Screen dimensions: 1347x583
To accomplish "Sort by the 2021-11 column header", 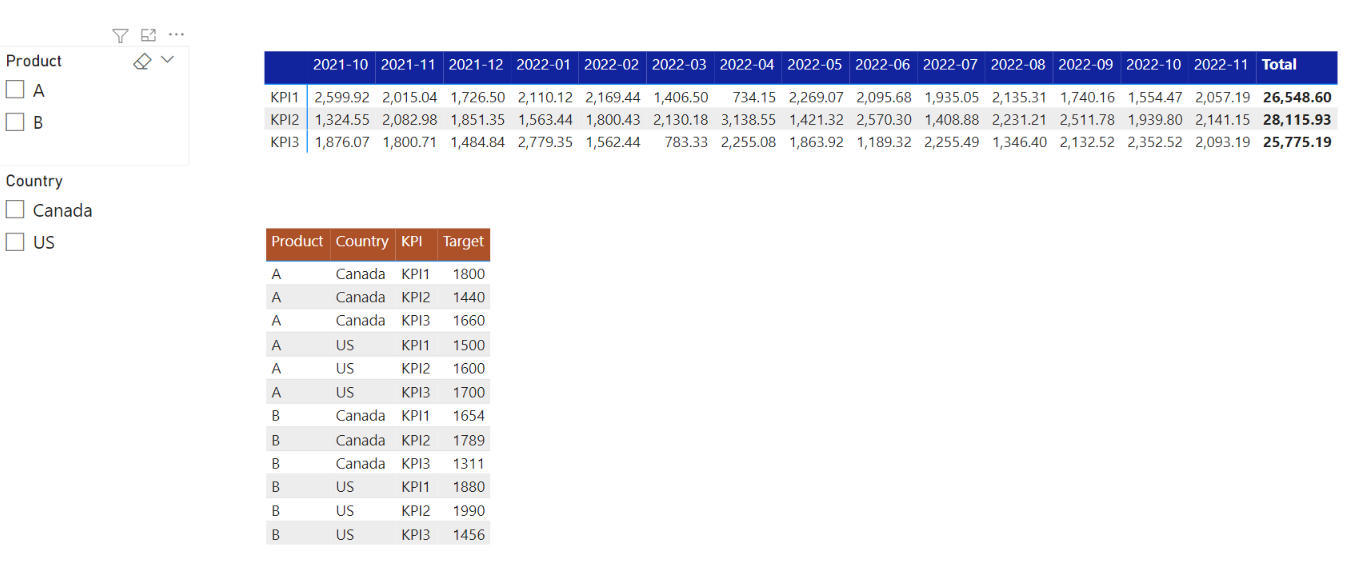I will pos(409,65).
